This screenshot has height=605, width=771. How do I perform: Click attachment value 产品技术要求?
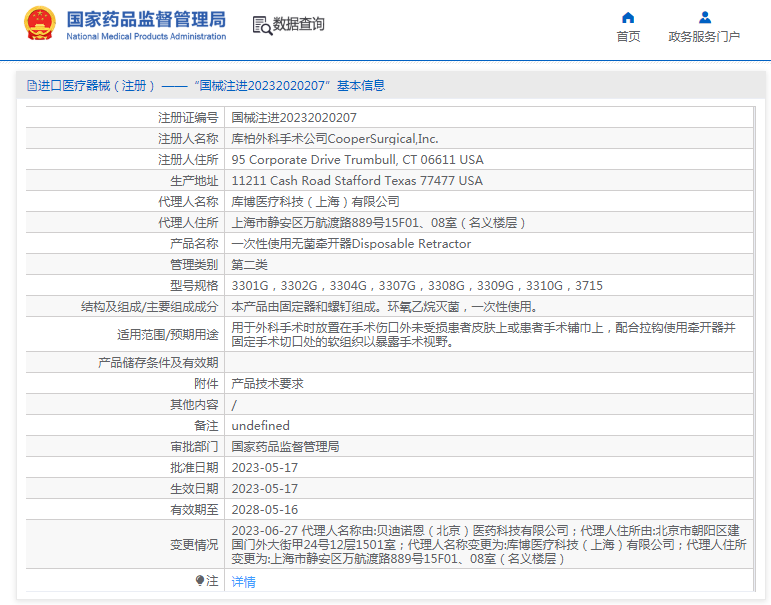[x=267, y=384]
